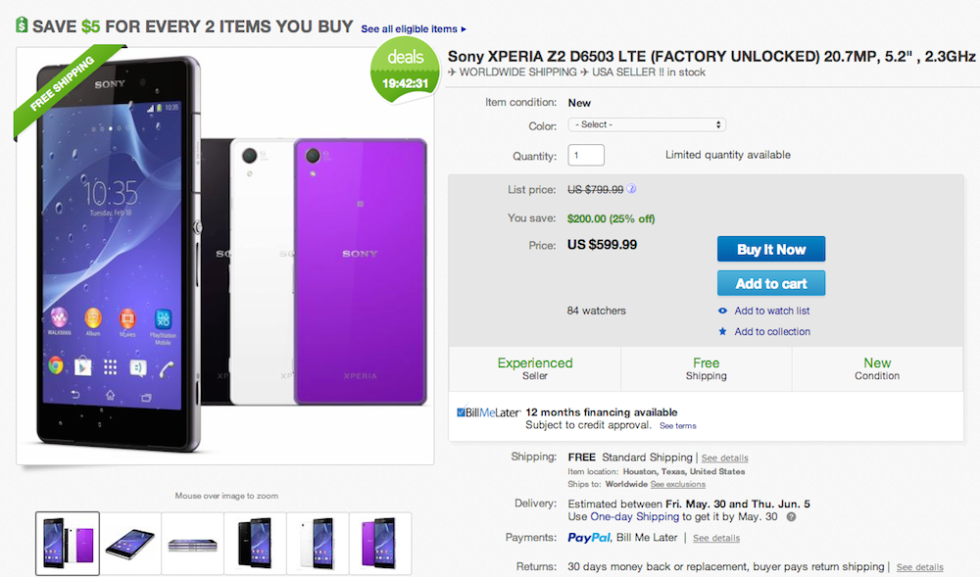The width and height of the screenshot is (980, 577).
Task: Click the green deals countdown badge
Action: 405,68
